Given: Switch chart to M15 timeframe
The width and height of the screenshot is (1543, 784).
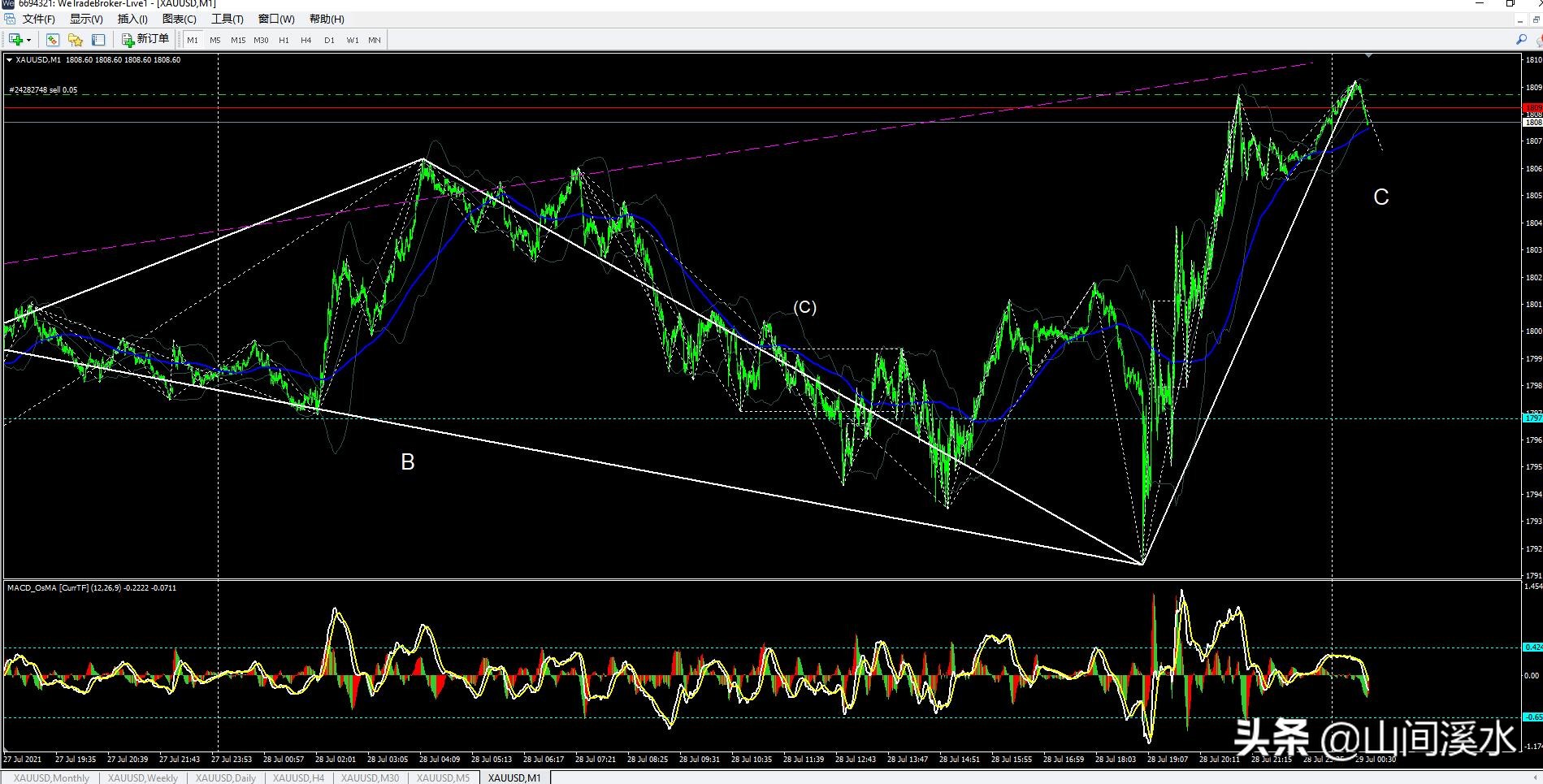Looking at the screenshot, I should [x=238, y=40].
